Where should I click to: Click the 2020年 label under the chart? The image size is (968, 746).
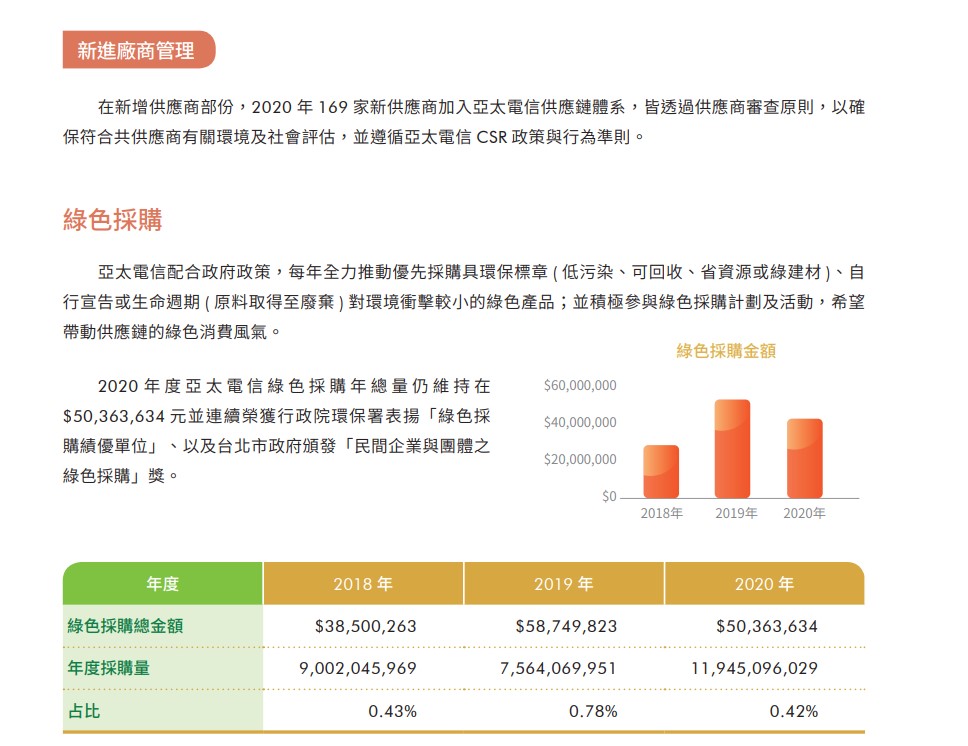pos(804,513)
